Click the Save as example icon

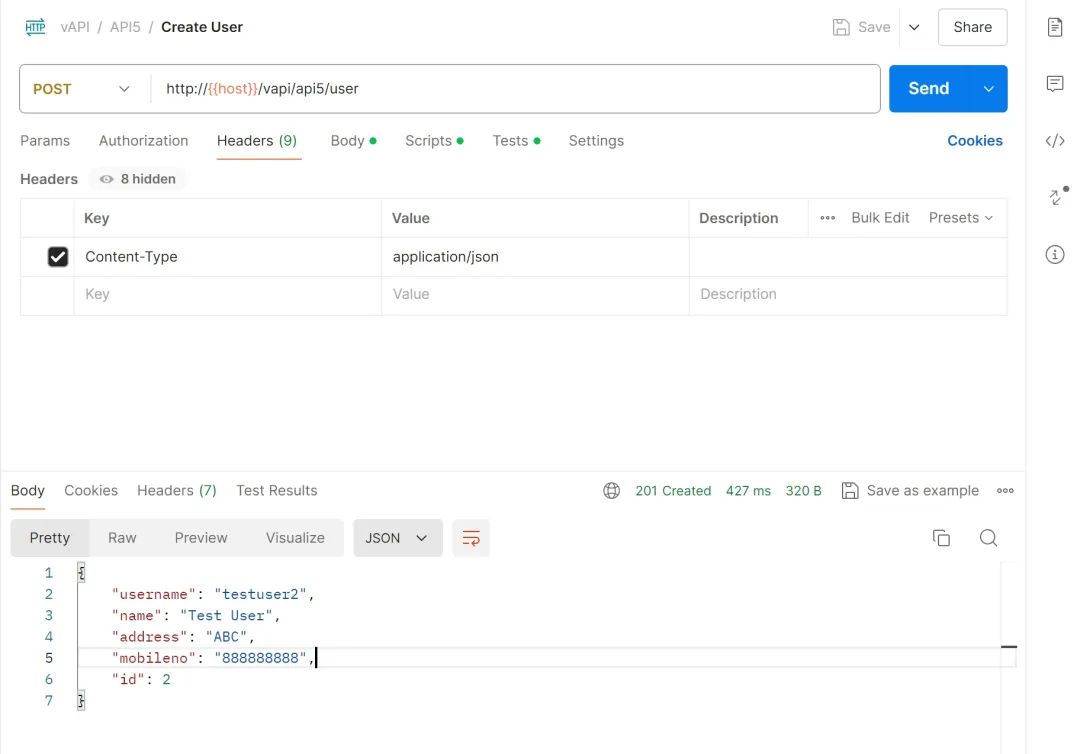[x=850, y=490]
